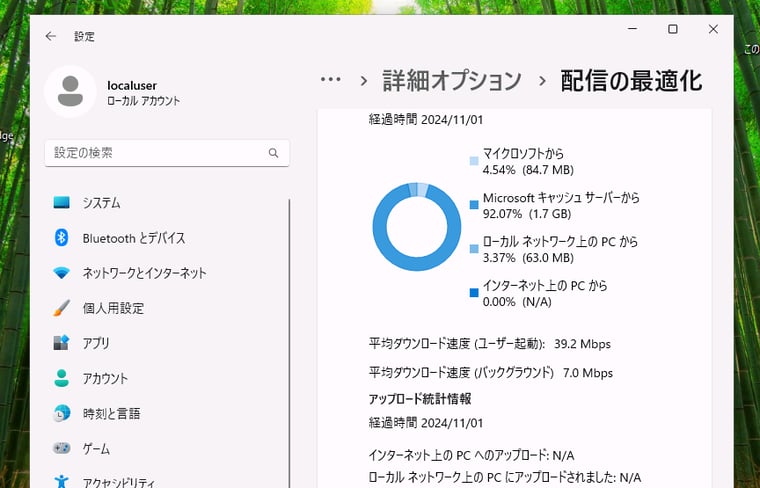Select アカウント in the sidebar
The width and height of the screenshot is (760, 488).
[x=166, y=378]
